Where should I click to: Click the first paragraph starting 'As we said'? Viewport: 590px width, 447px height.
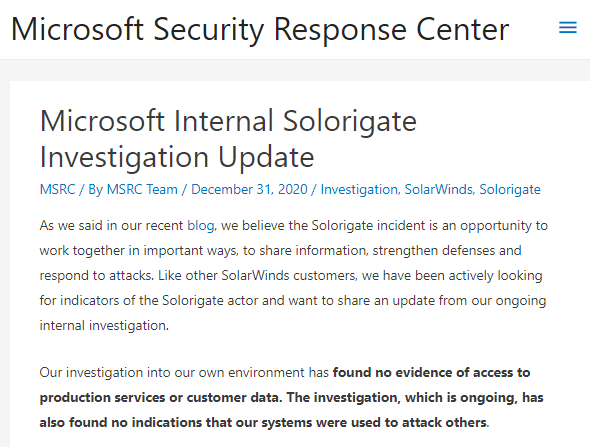(293, 275)
